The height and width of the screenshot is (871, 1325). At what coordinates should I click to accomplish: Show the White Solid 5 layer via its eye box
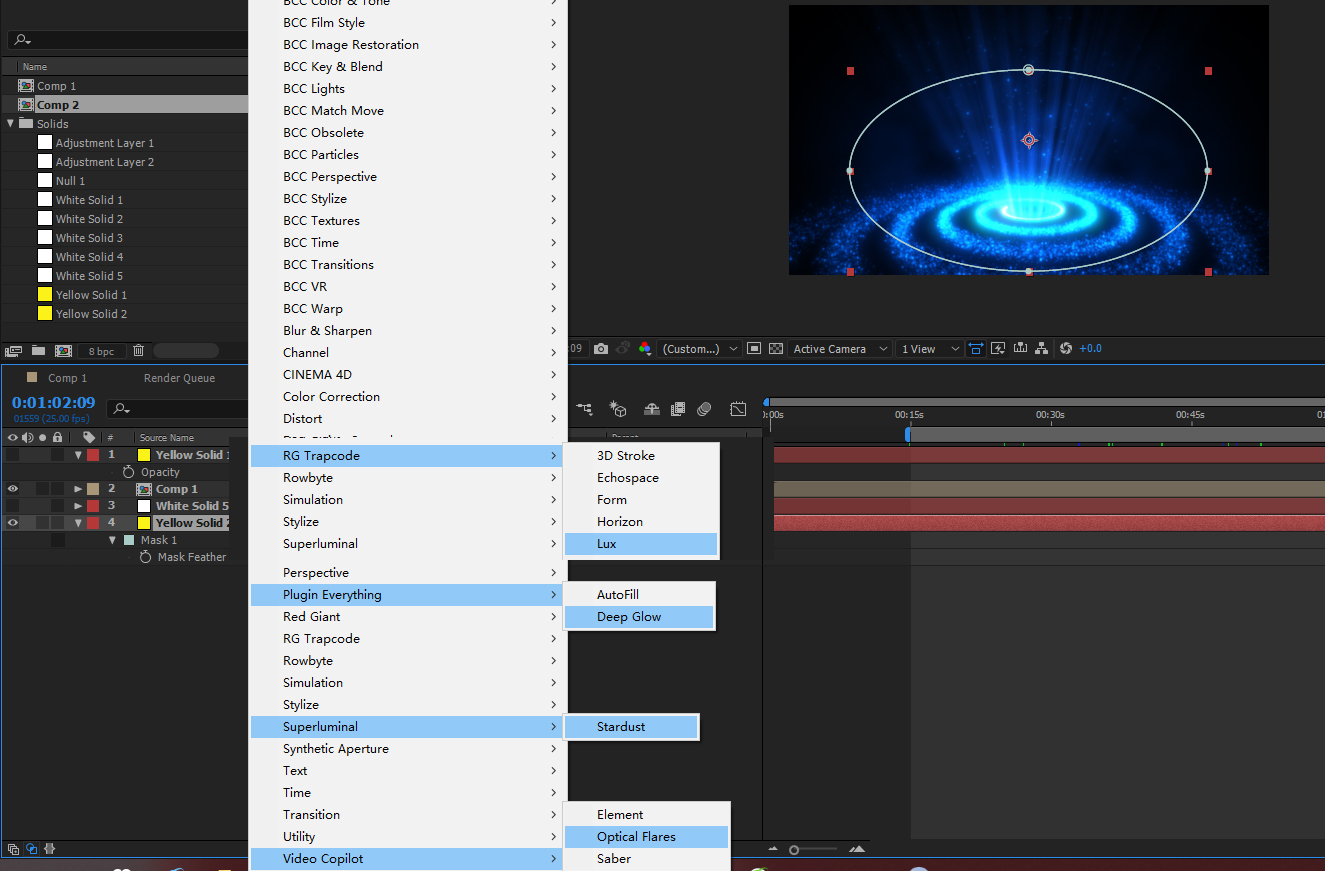pos(13,506)
